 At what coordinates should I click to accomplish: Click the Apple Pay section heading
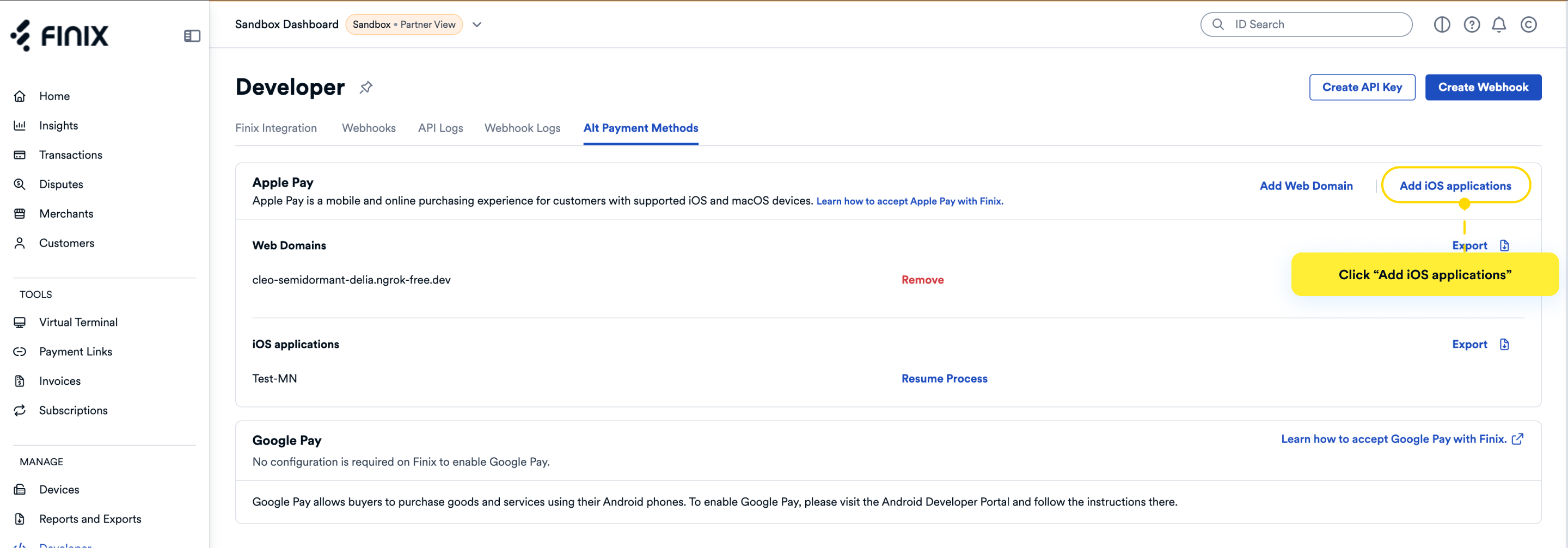[283, 182]
